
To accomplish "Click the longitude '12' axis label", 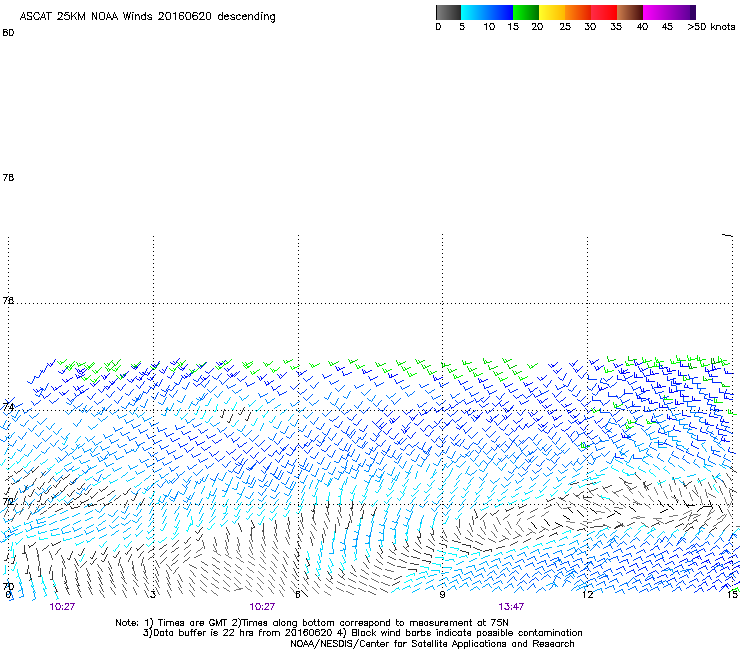I will pyautogui.click(x=588, y=594).
